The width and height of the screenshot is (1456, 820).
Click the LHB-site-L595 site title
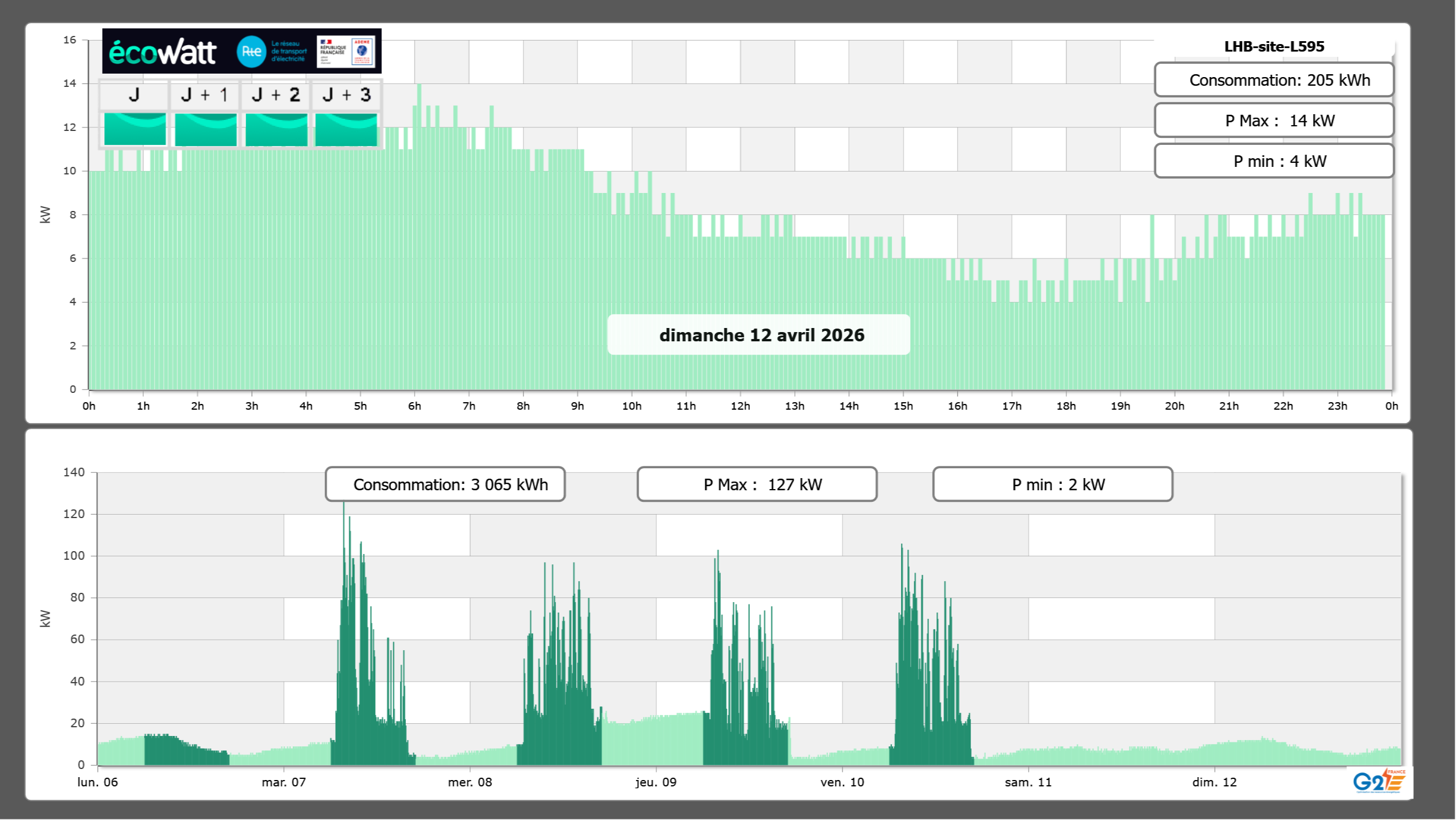[x=1273, y=46]
